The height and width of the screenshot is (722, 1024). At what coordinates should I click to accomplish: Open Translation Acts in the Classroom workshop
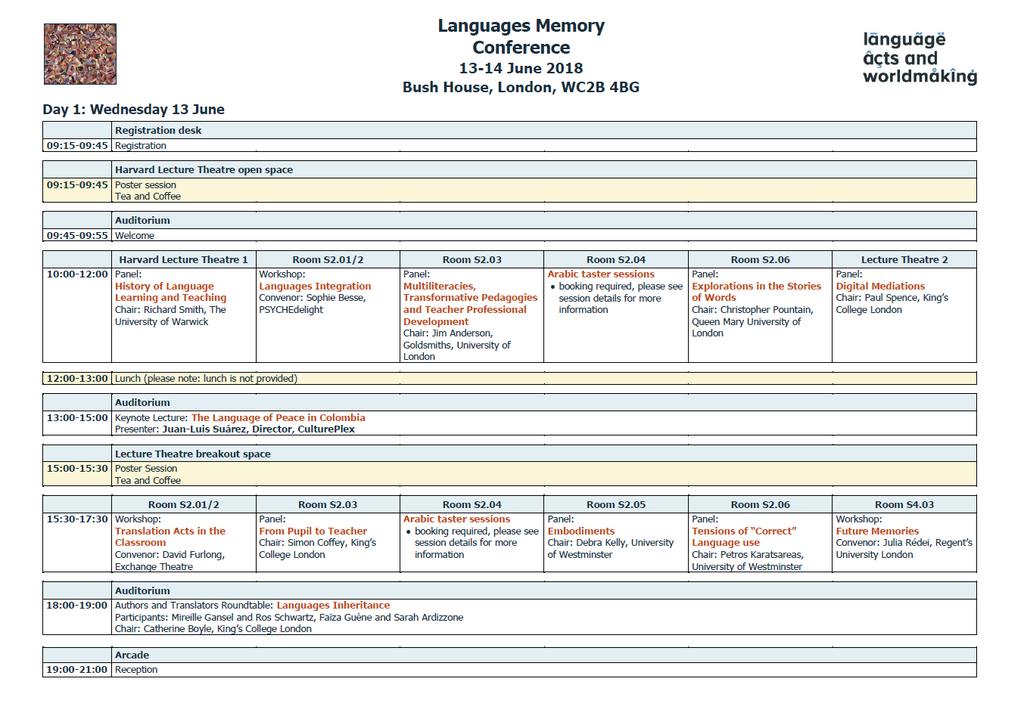click(170, 537)
